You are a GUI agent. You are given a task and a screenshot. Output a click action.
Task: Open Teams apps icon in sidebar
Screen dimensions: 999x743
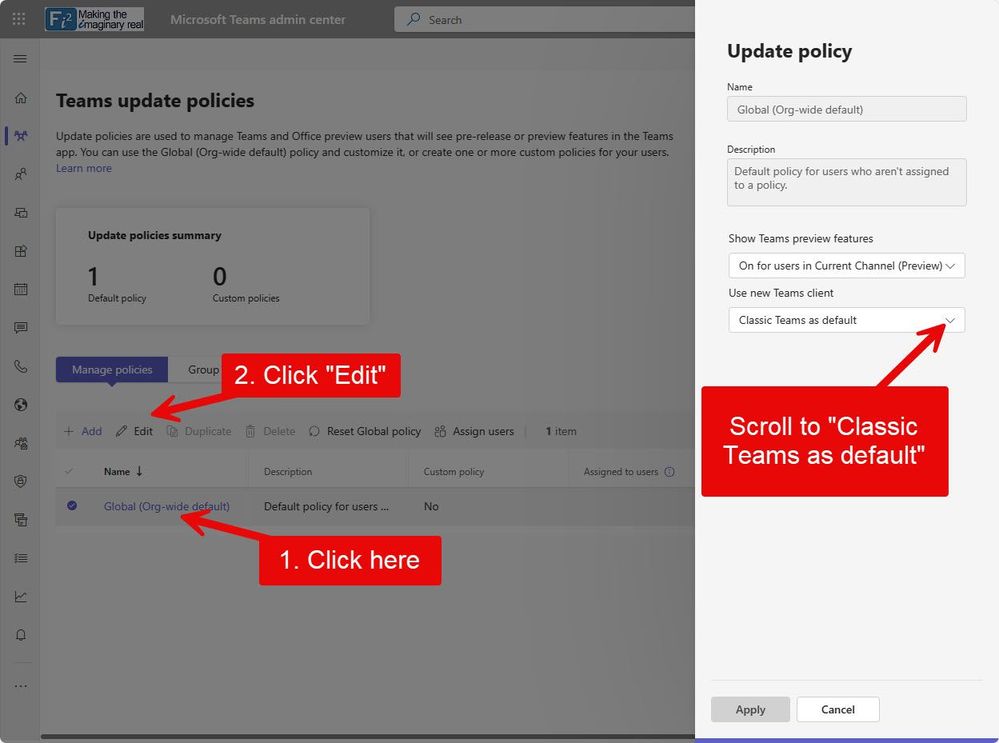20,251
